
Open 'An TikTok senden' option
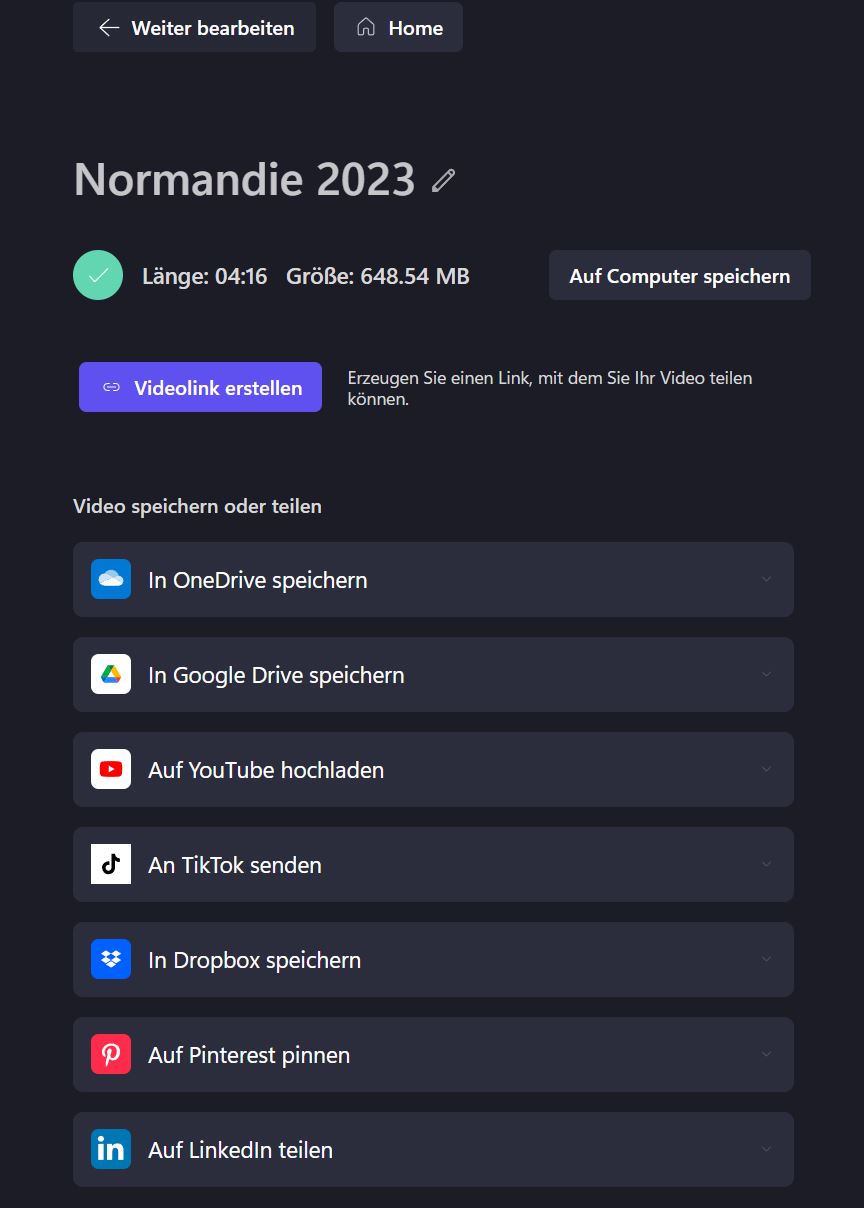tap(235, 865)
